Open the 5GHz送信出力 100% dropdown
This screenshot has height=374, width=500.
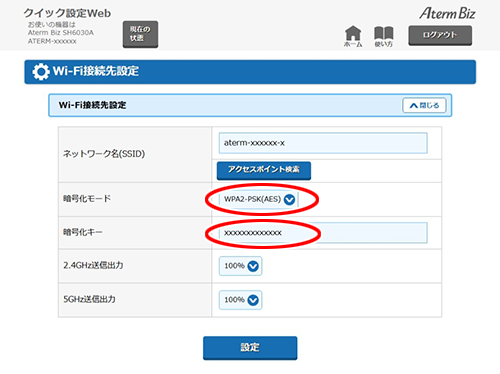point(240,300)
